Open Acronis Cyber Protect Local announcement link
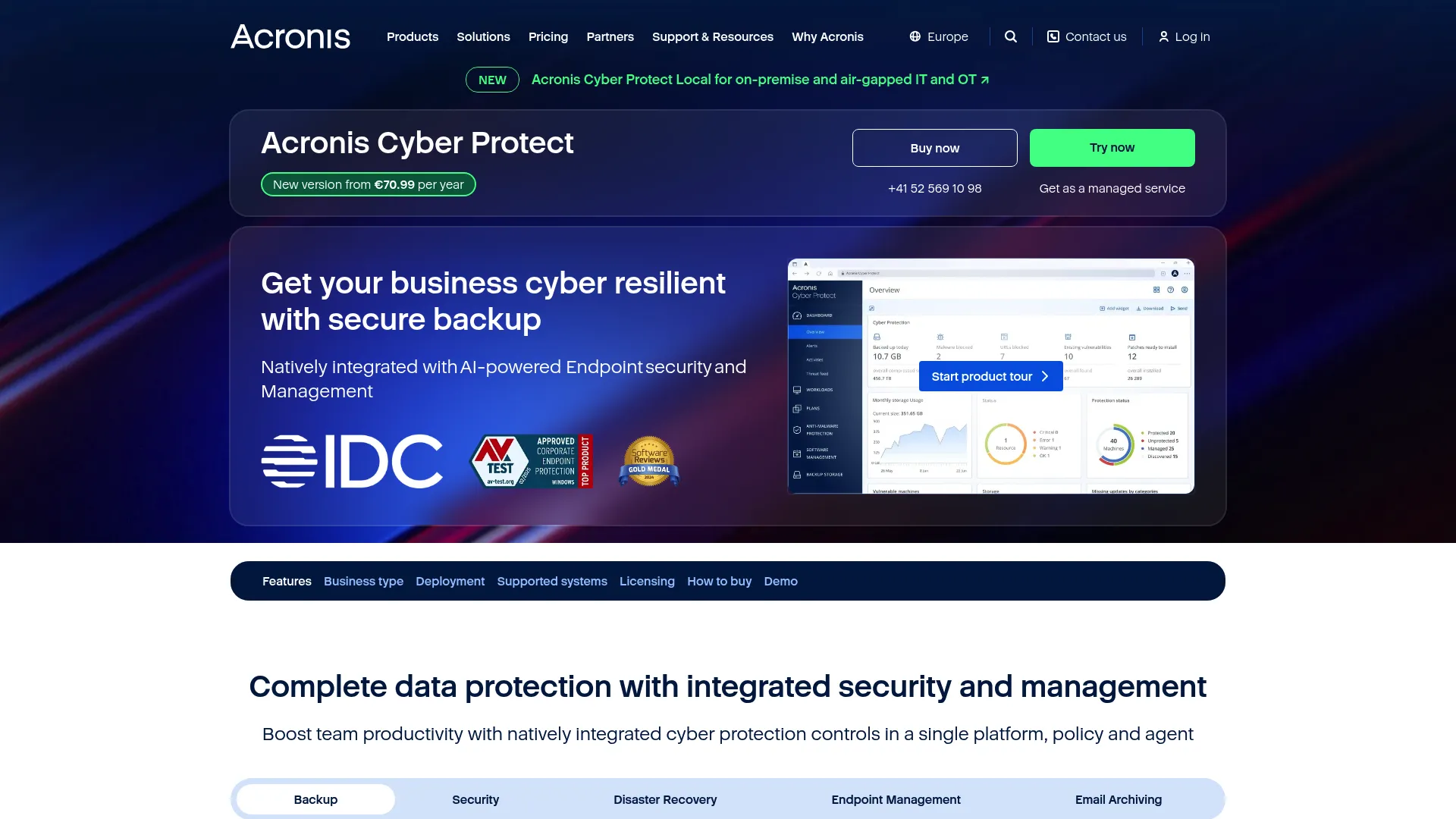1456x819 pixels. click(760, 80)
